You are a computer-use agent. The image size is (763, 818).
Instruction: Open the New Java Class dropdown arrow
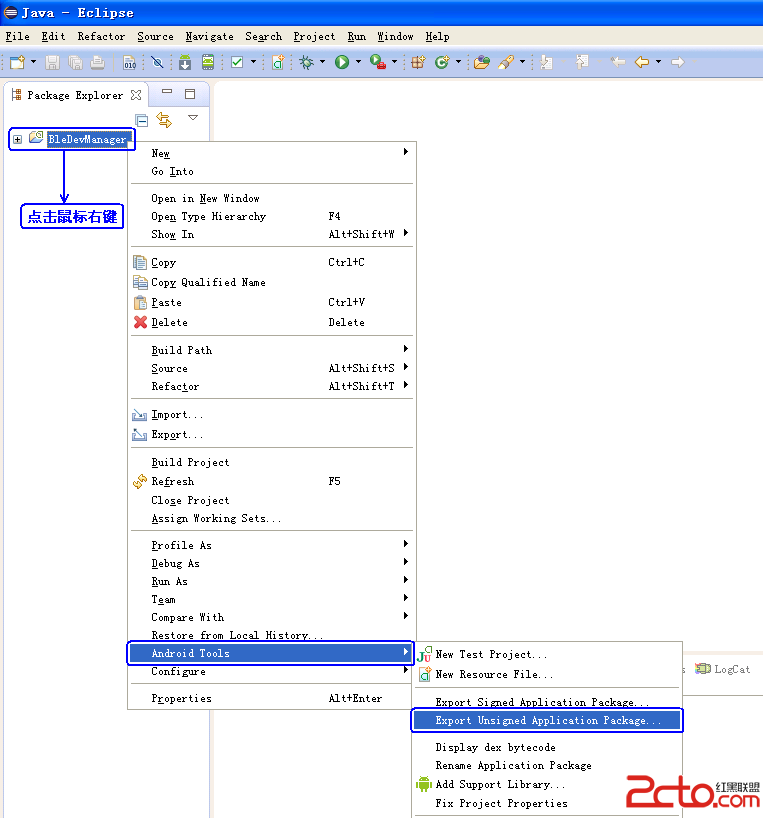point(458,62)
